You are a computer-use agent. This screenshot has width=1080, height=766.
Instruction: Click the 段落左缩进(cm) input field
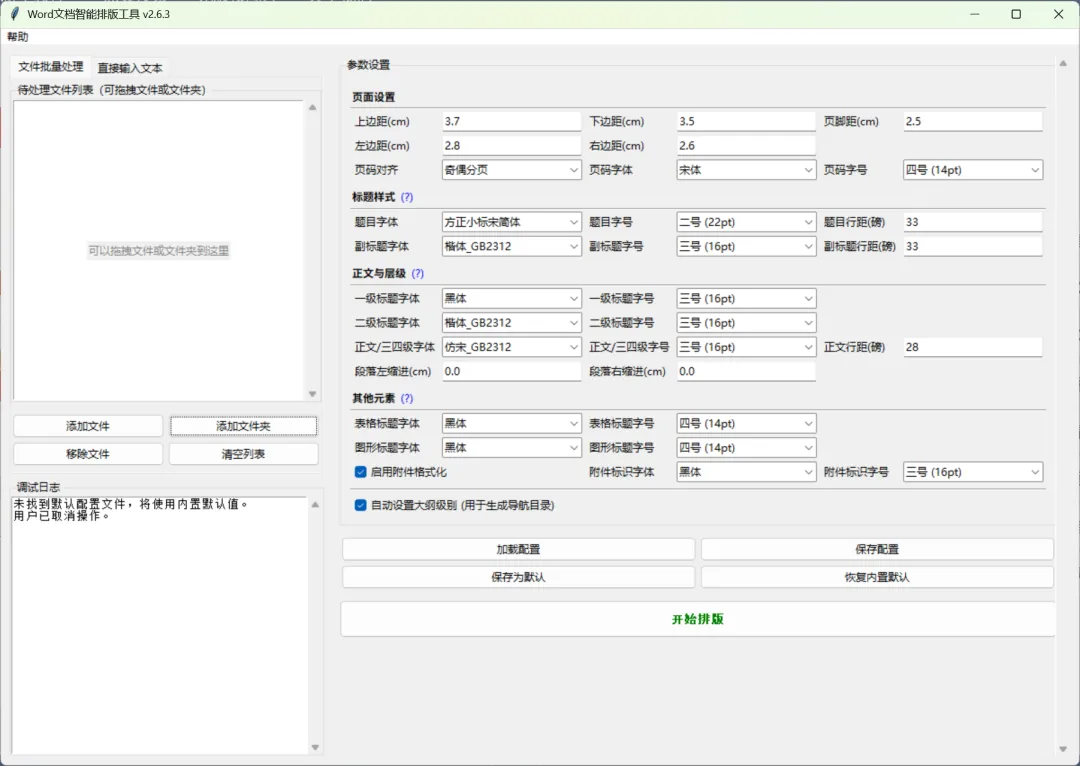(512, 371)
